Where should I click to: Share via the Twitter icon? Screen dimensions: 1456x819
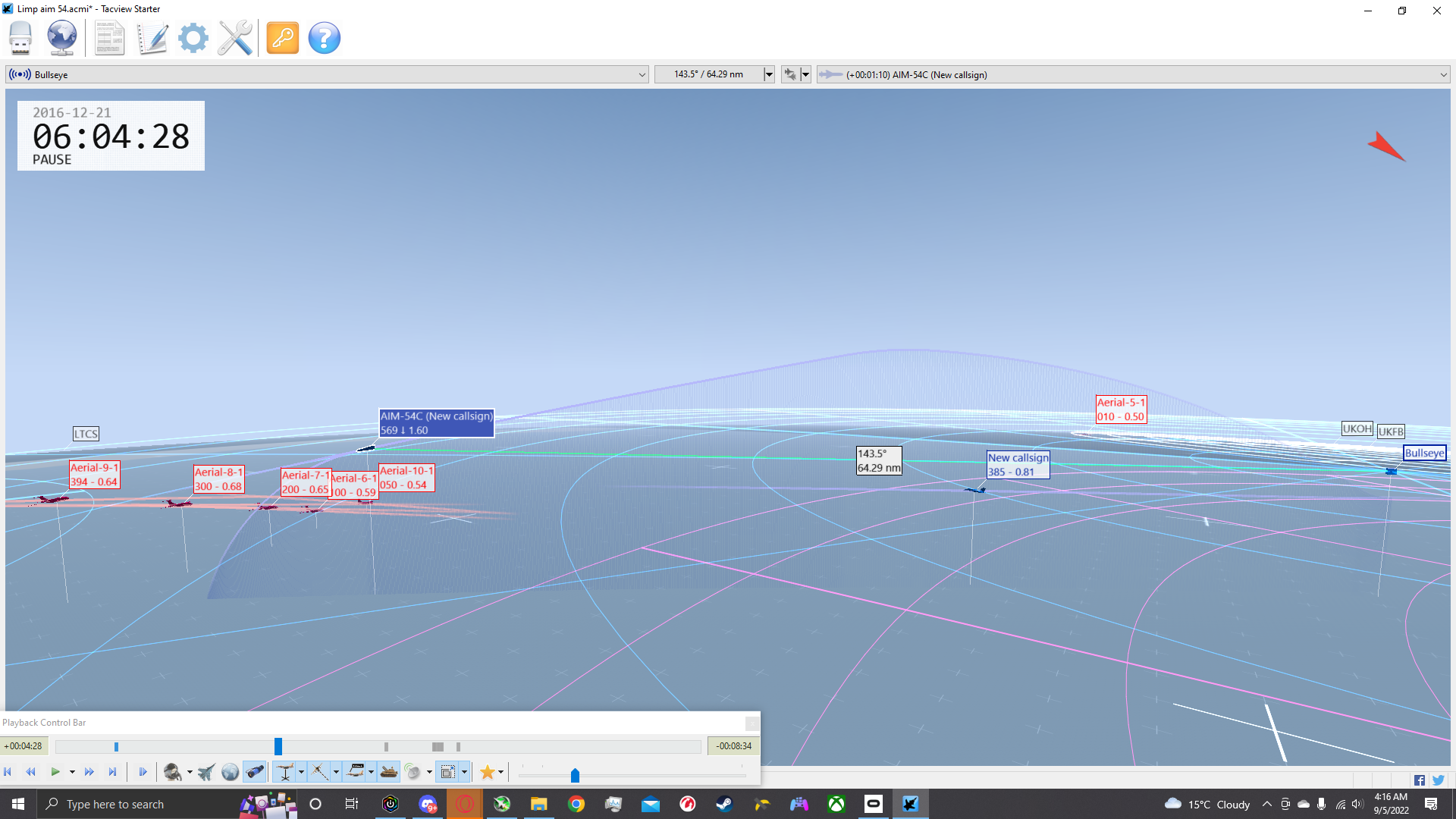1439,780
